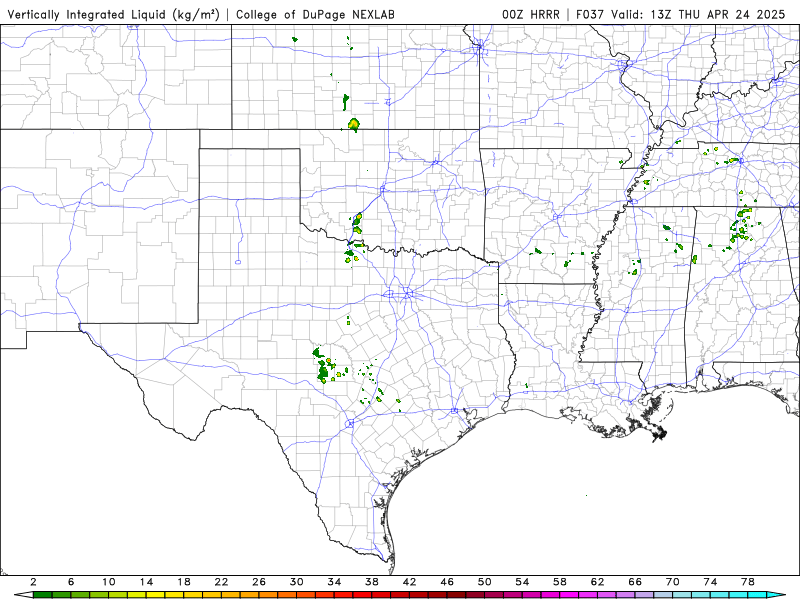
Task: Click the legend value "70"
Action: [672, 582]
